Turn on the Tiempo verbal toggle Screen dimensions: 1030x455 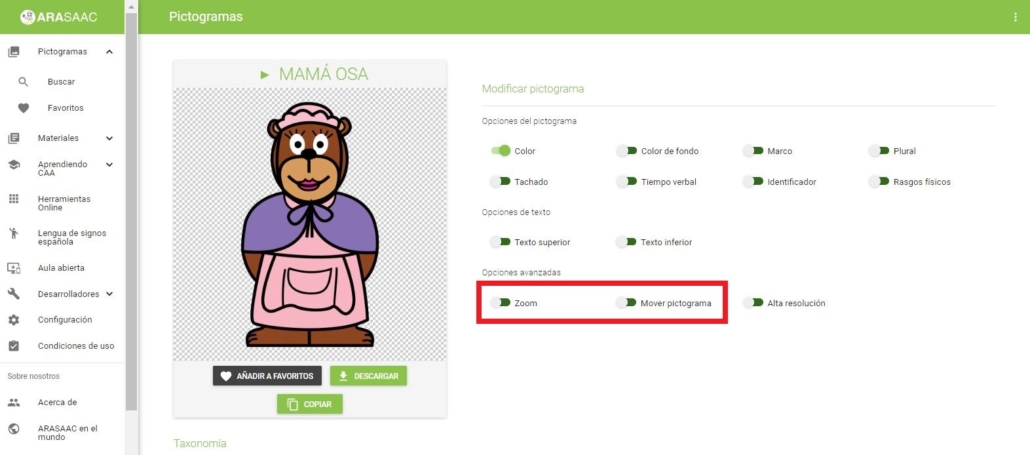click(x=627, y=182)
